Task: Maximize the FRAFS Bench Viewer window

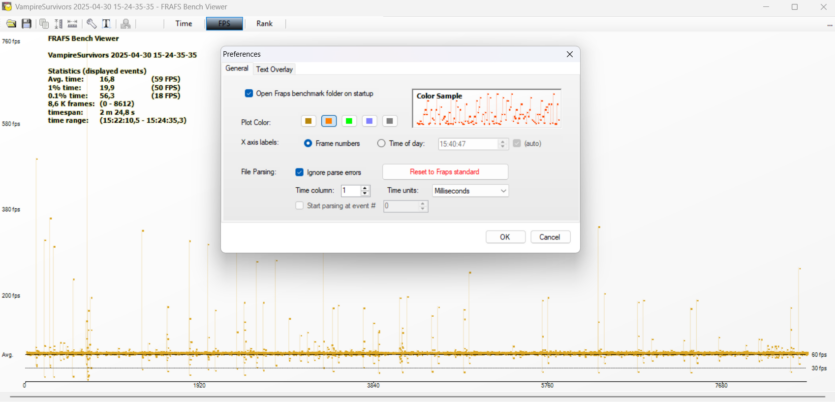Action: [x=795, y=7]
